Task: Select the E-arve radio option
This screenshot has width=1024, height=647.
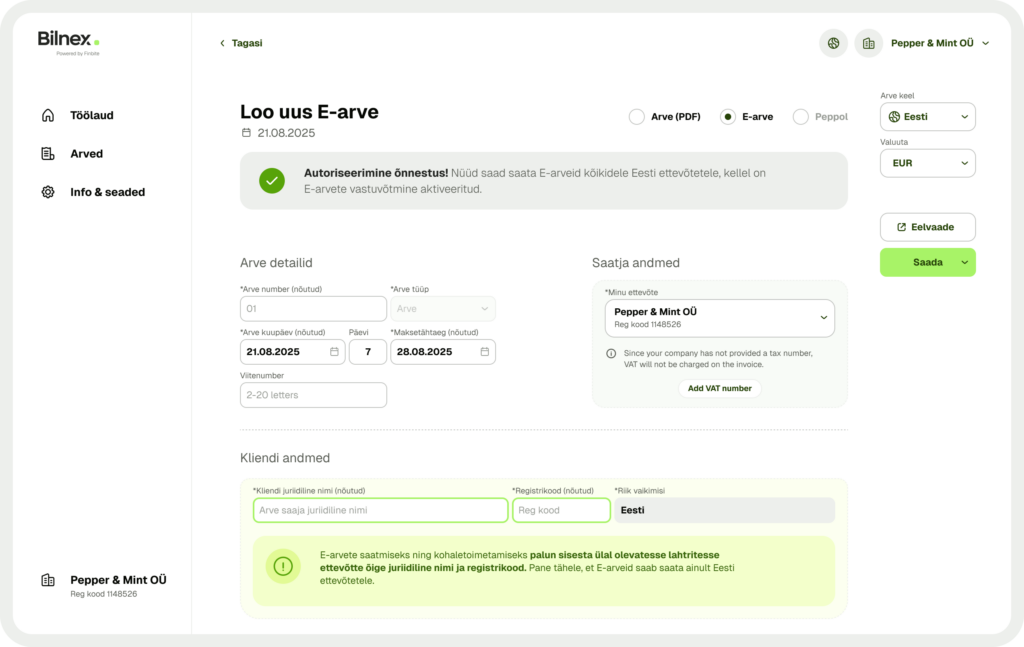Action: (x=728, y=117)
